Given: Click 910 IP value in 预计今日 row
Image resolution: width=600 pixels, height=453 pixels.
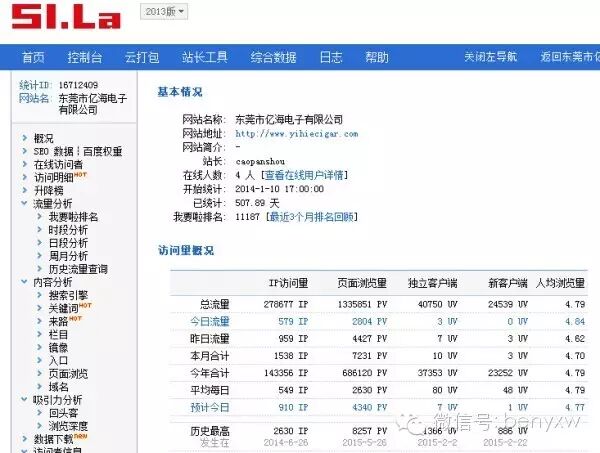Looking at the screenshot, I should pos(293,407).
